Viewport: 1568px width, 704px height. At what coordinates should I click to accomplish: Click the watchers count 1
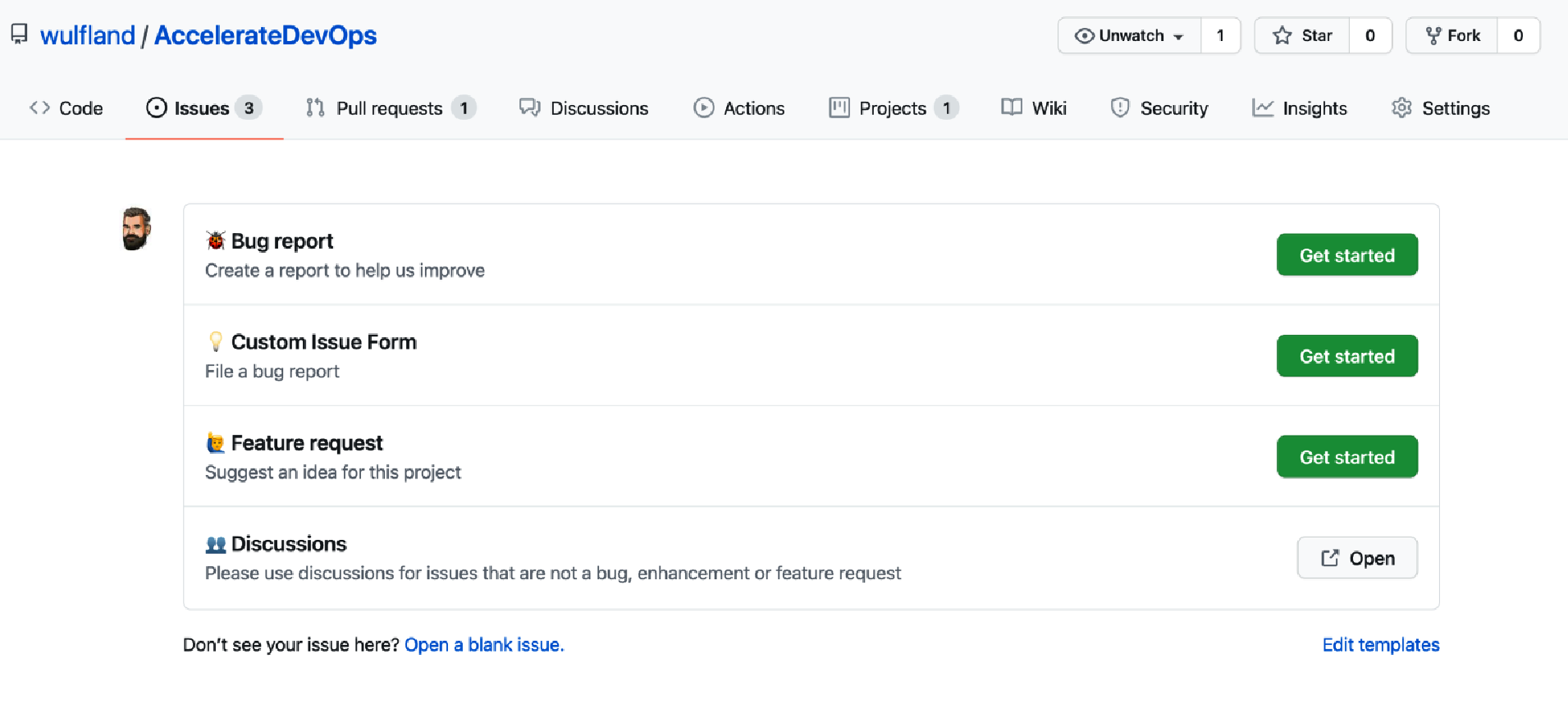tap(1220, 35)
